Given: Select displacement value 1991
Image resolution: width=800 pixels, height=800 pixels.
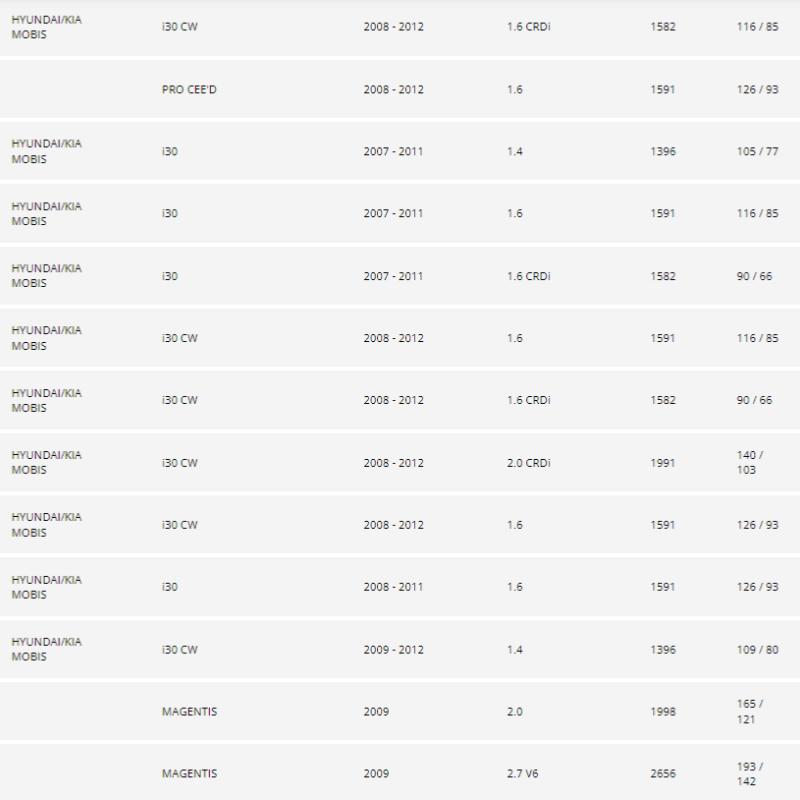Looking at the screenshot, I should pos(662,463).
